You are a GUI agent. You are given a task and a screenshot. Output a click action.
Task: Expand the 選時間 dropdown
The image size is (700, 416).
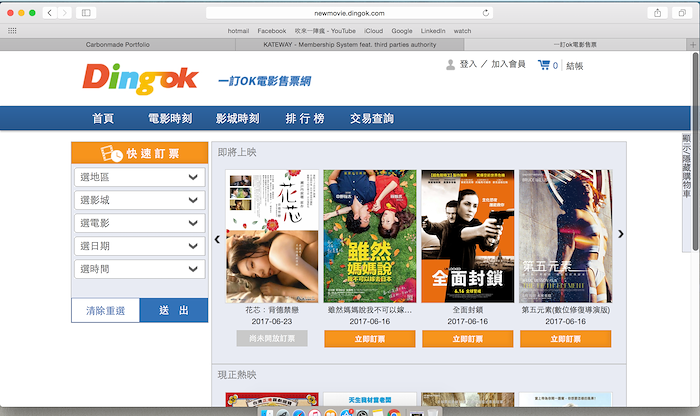coord(140,269)
